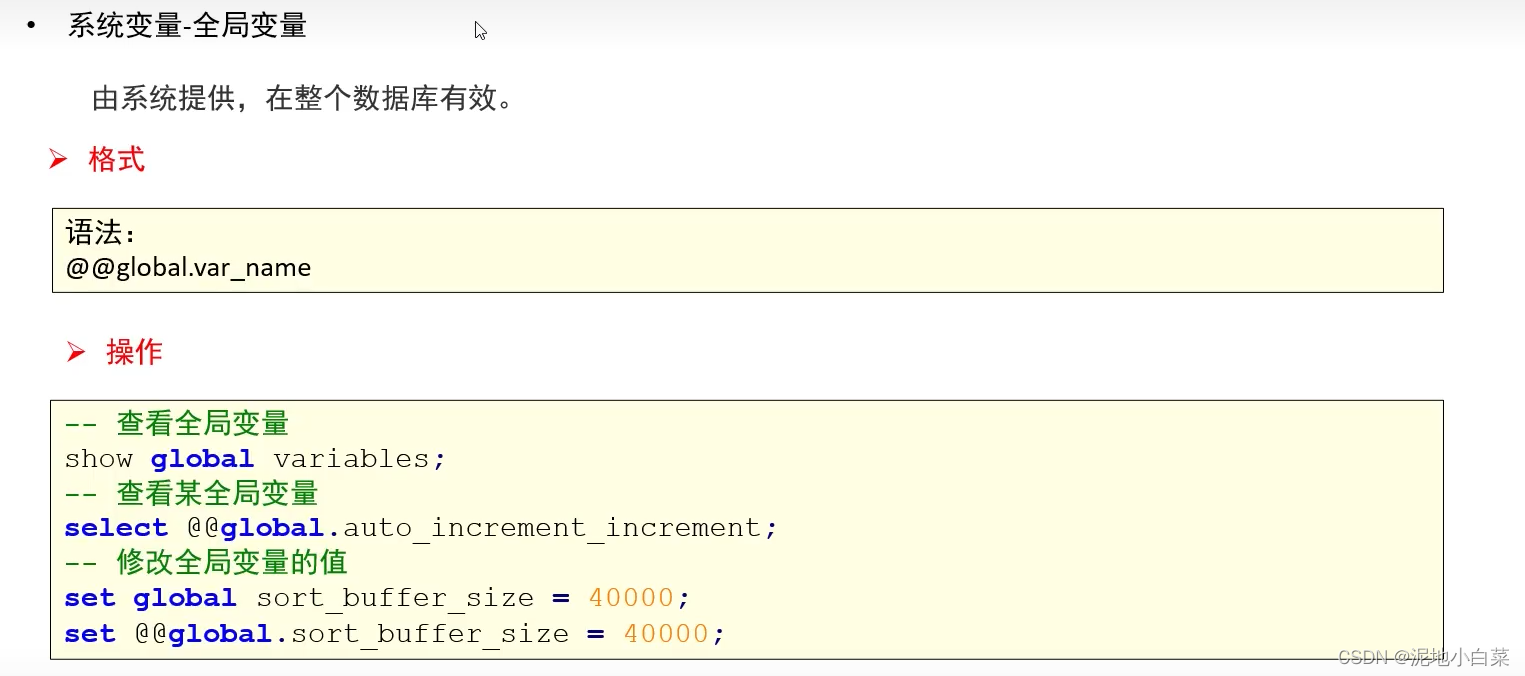Click the comment -- 修改全局变量的值
The height and width of the screenshot is (676, 1525).
pyautogui.click(x=206, y=562)
